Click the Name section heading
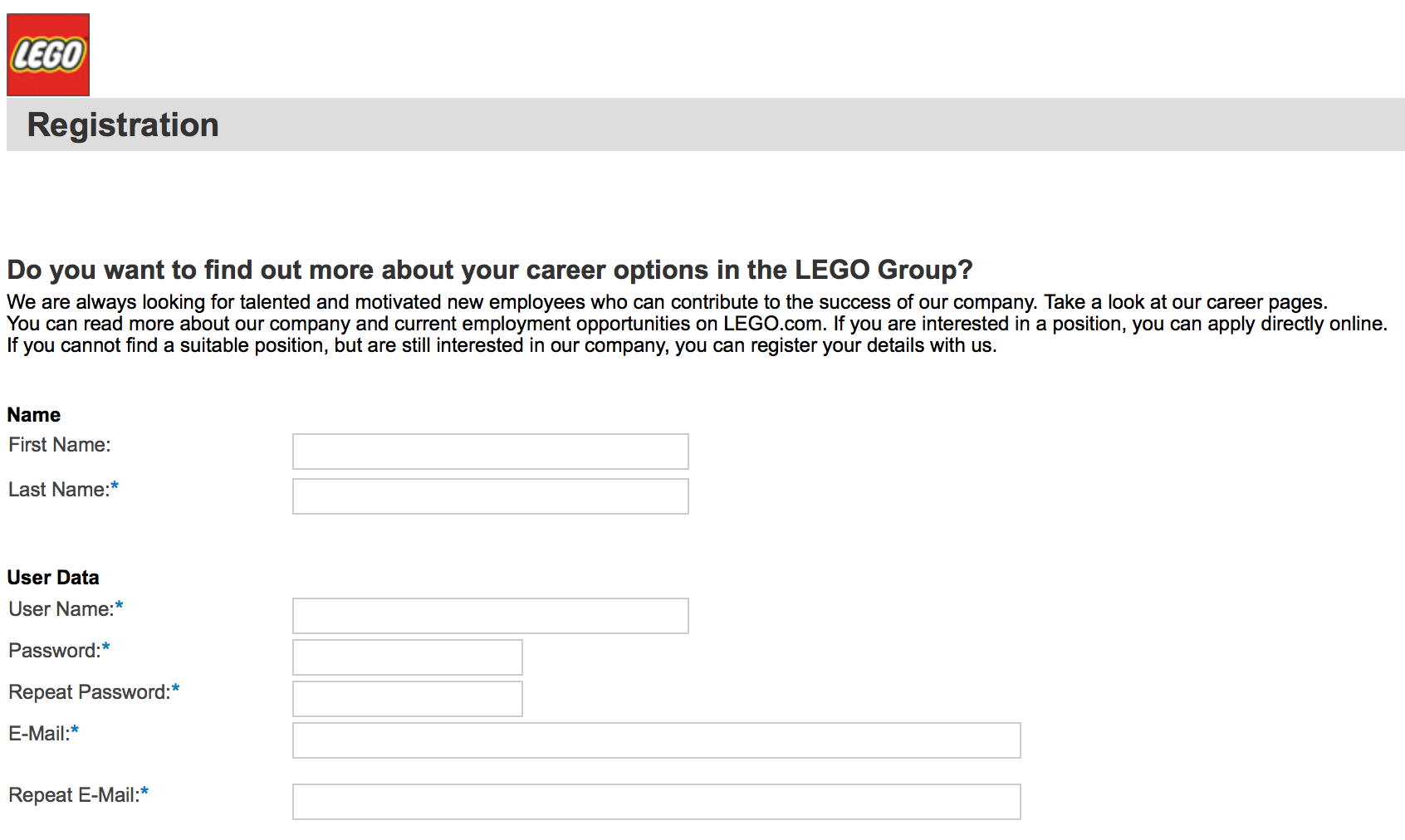The height and width of the screenshot is (840, 1405). tap(34, 415)
